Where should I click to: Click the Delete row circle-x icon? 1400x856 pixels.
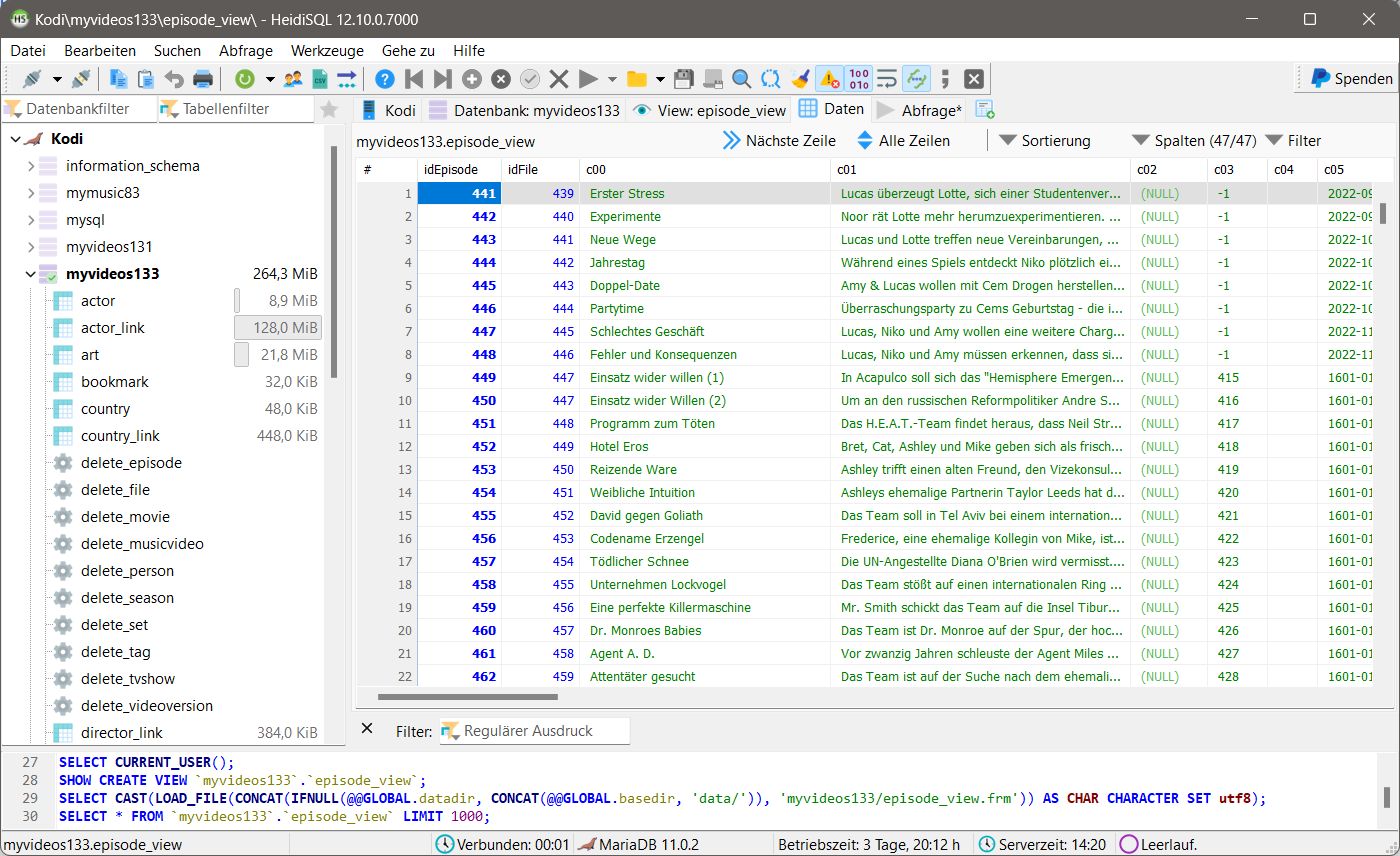click(x=501, y=79)
